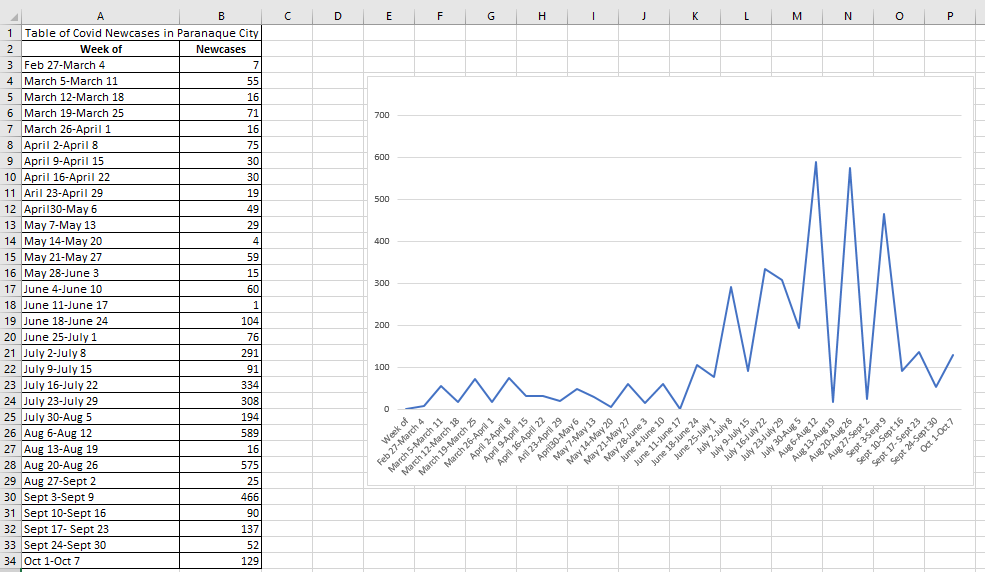This screenshot has height=572, width=985.
Task: Click the newcases value 334
Action: point(220,385)
